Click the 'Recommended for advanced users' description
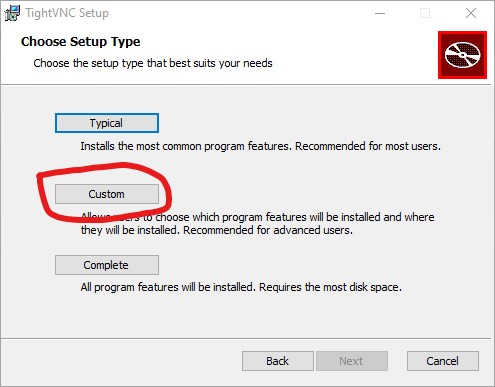 coord(268,230)
